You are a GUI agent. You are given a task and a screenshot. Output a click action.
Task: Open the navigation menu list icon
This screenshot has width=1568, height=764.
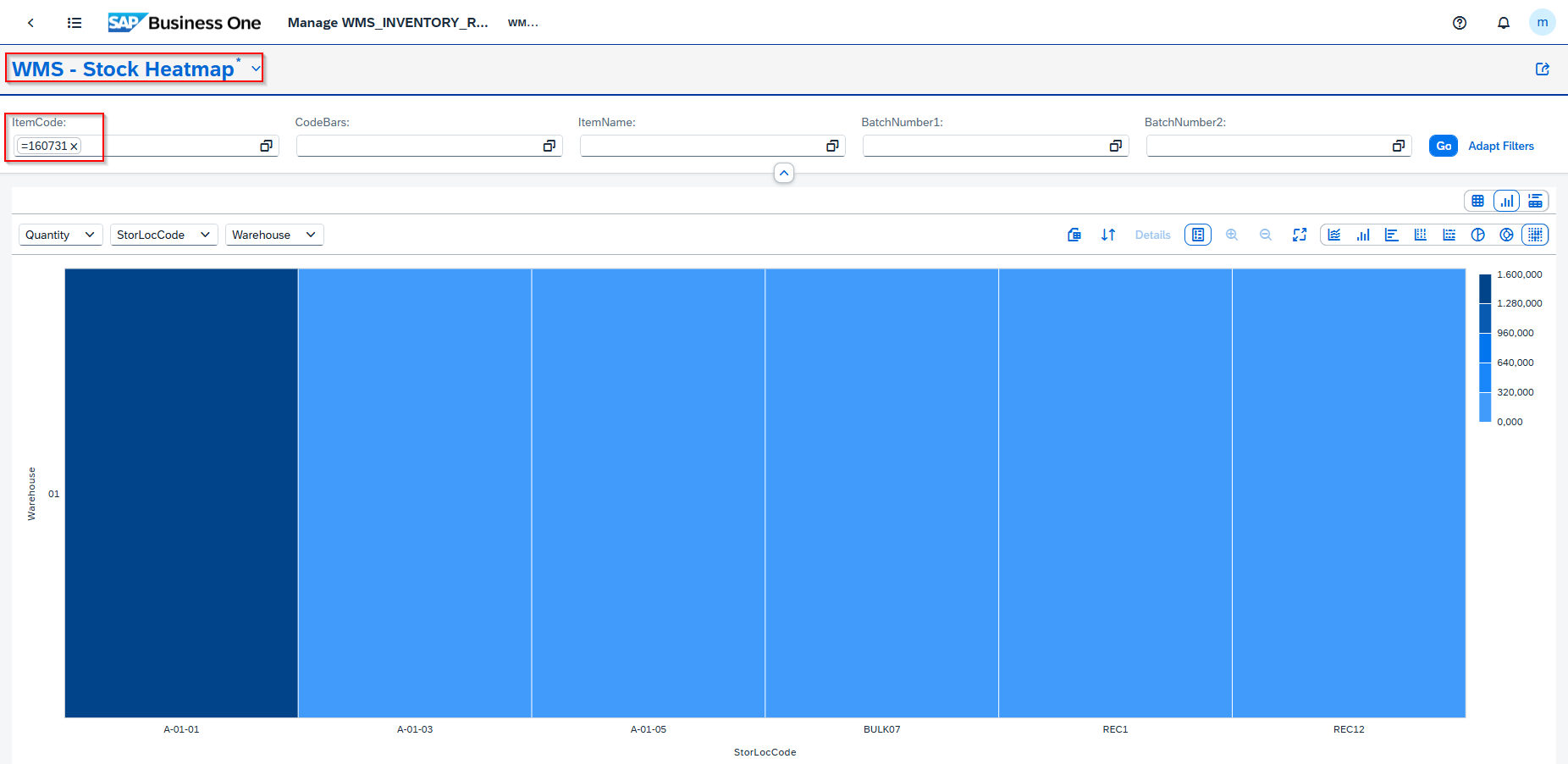(x=75, y=23)
